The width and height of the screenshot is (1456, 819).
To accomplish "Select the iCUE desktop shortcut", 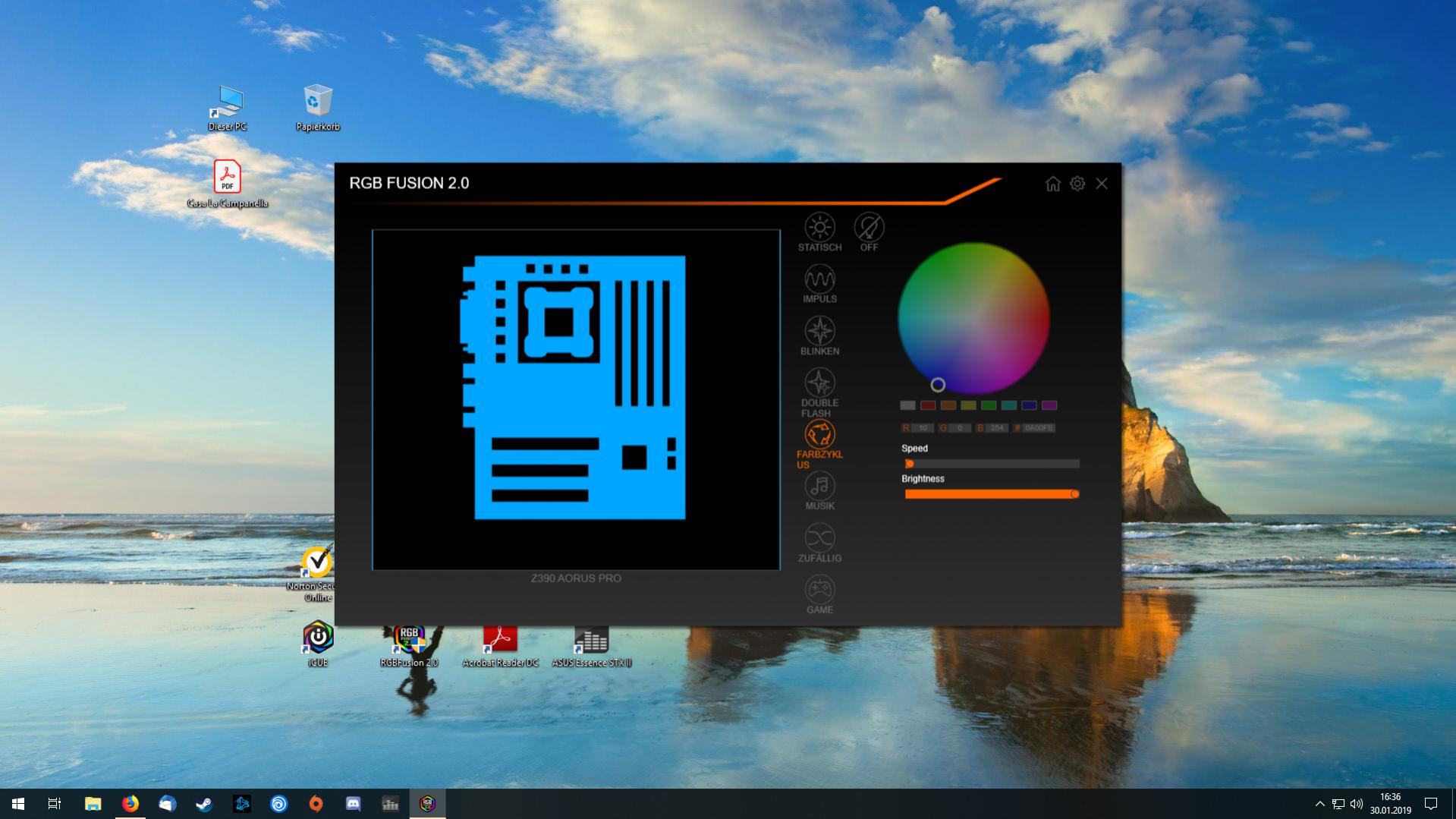I will 318,644.
